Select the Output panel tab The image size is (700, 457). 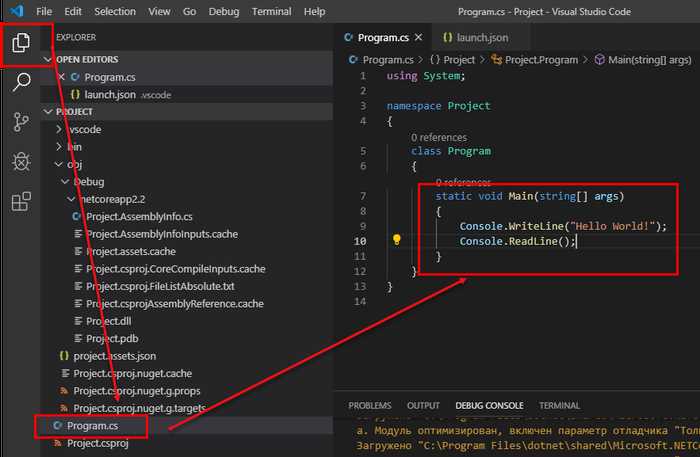422,405
